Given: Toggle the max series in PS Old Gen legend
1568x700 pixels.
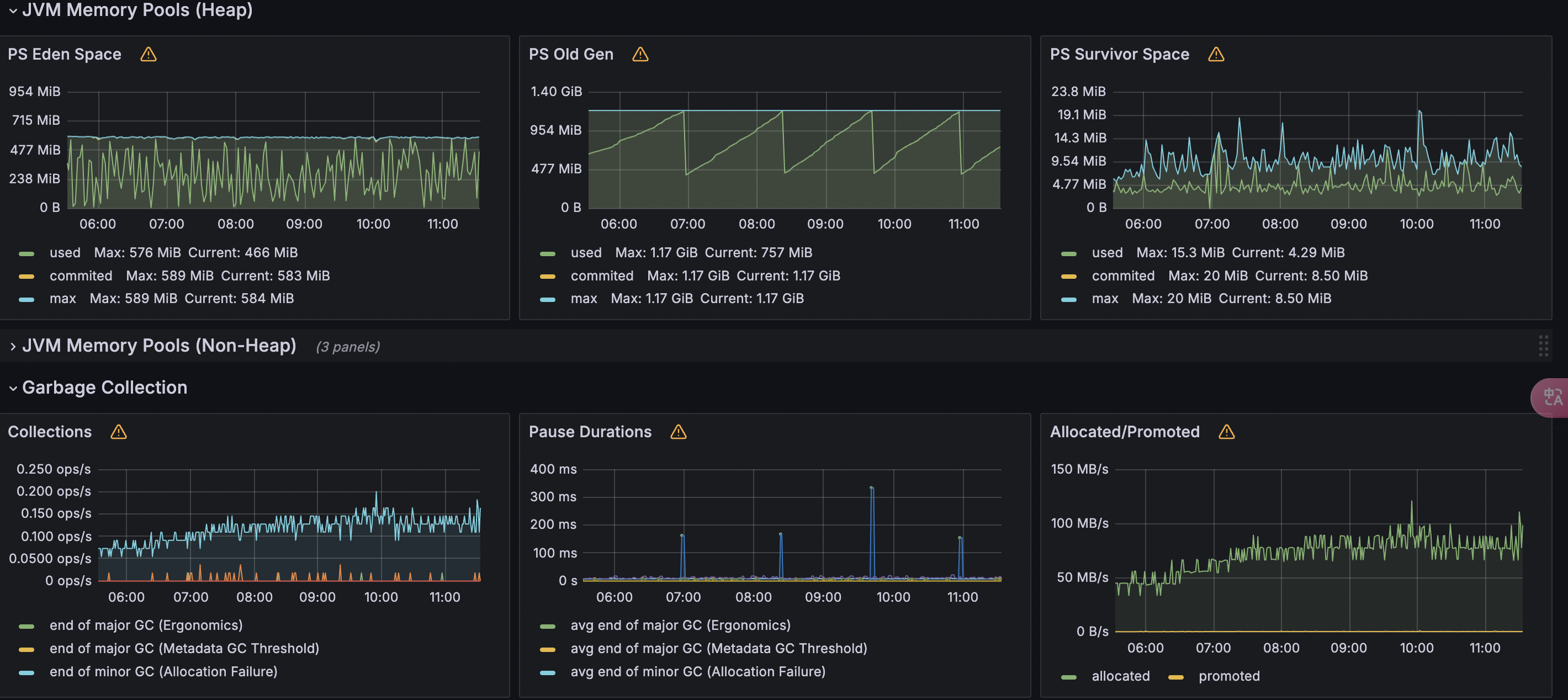Looking at the screenshot, I should click(584, 298).
